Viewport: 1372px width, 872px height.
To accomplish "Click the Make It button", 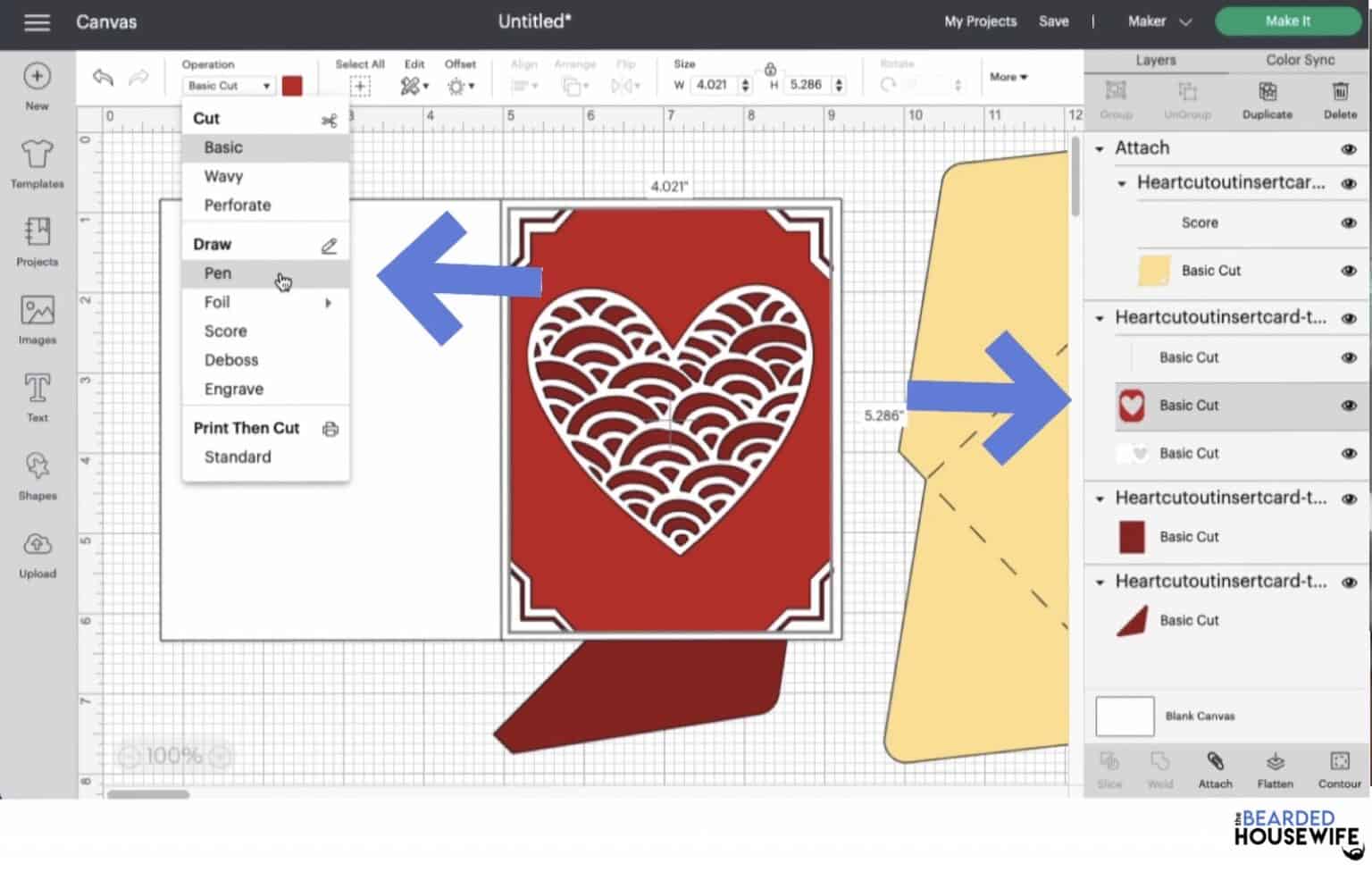I will click(x=1287, y=21).
